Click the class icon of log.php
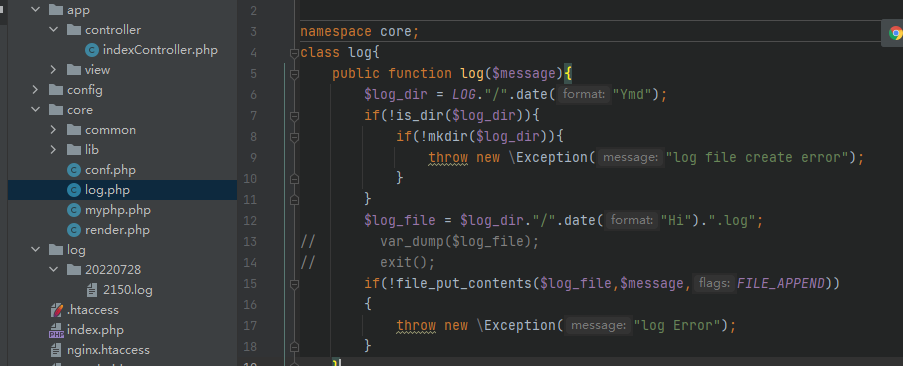Screen dimensions: 903x366 coord(74,190)
